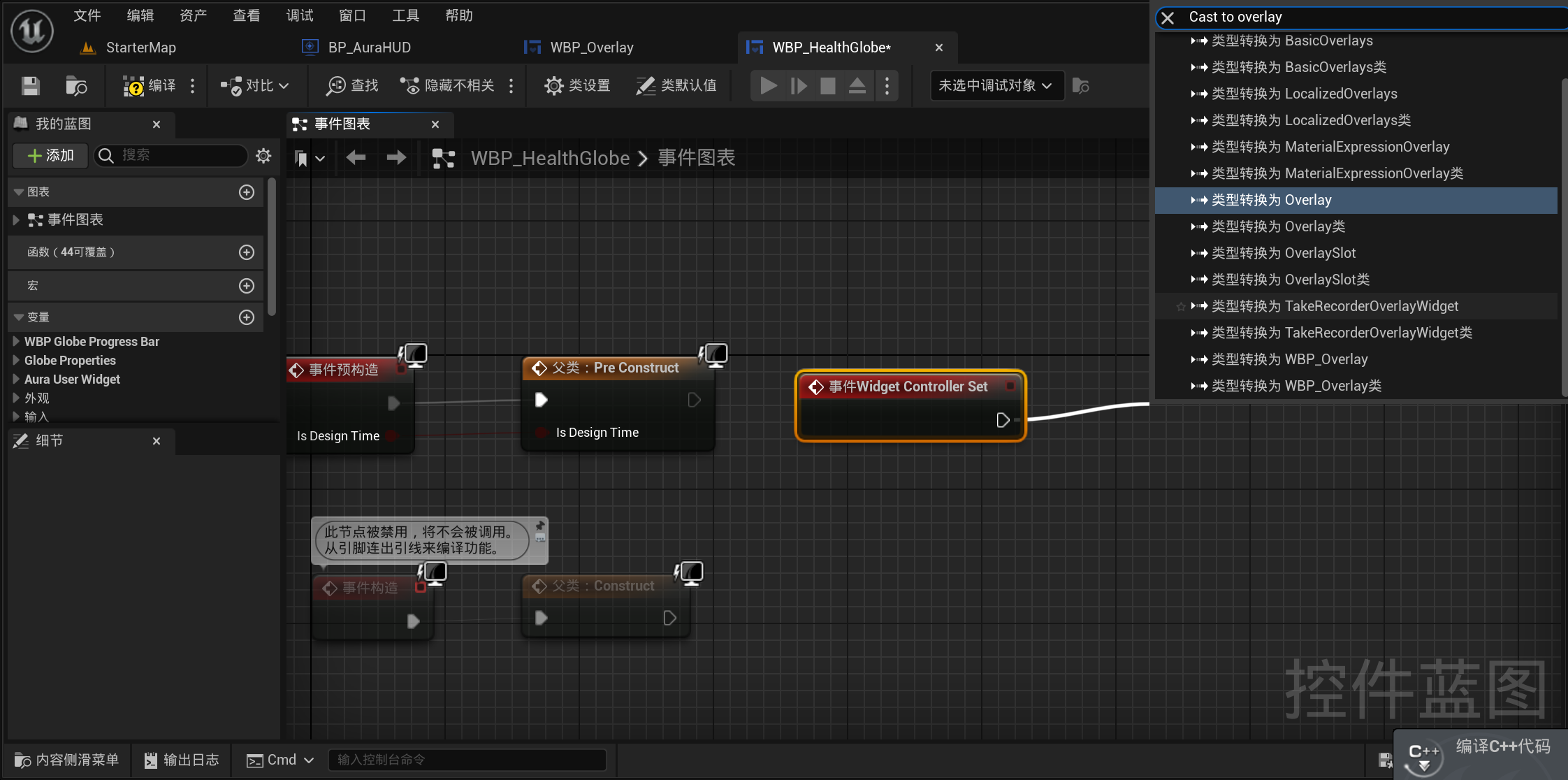
Task: Close the 事件图表 graph tab
Action: 435,124
